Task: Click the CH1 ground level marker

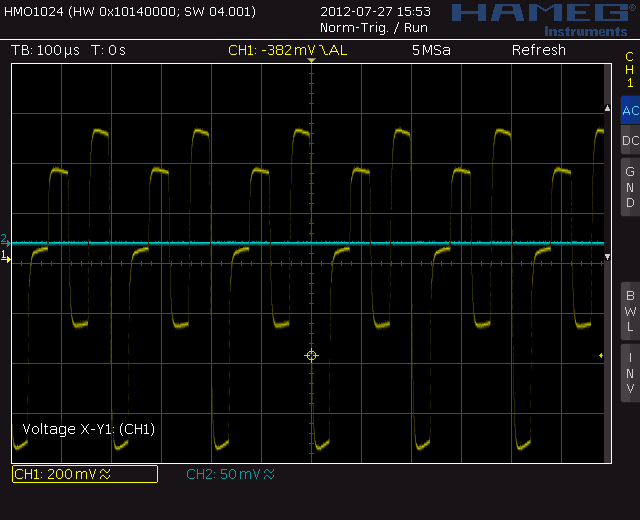Action: pos(5,258)
